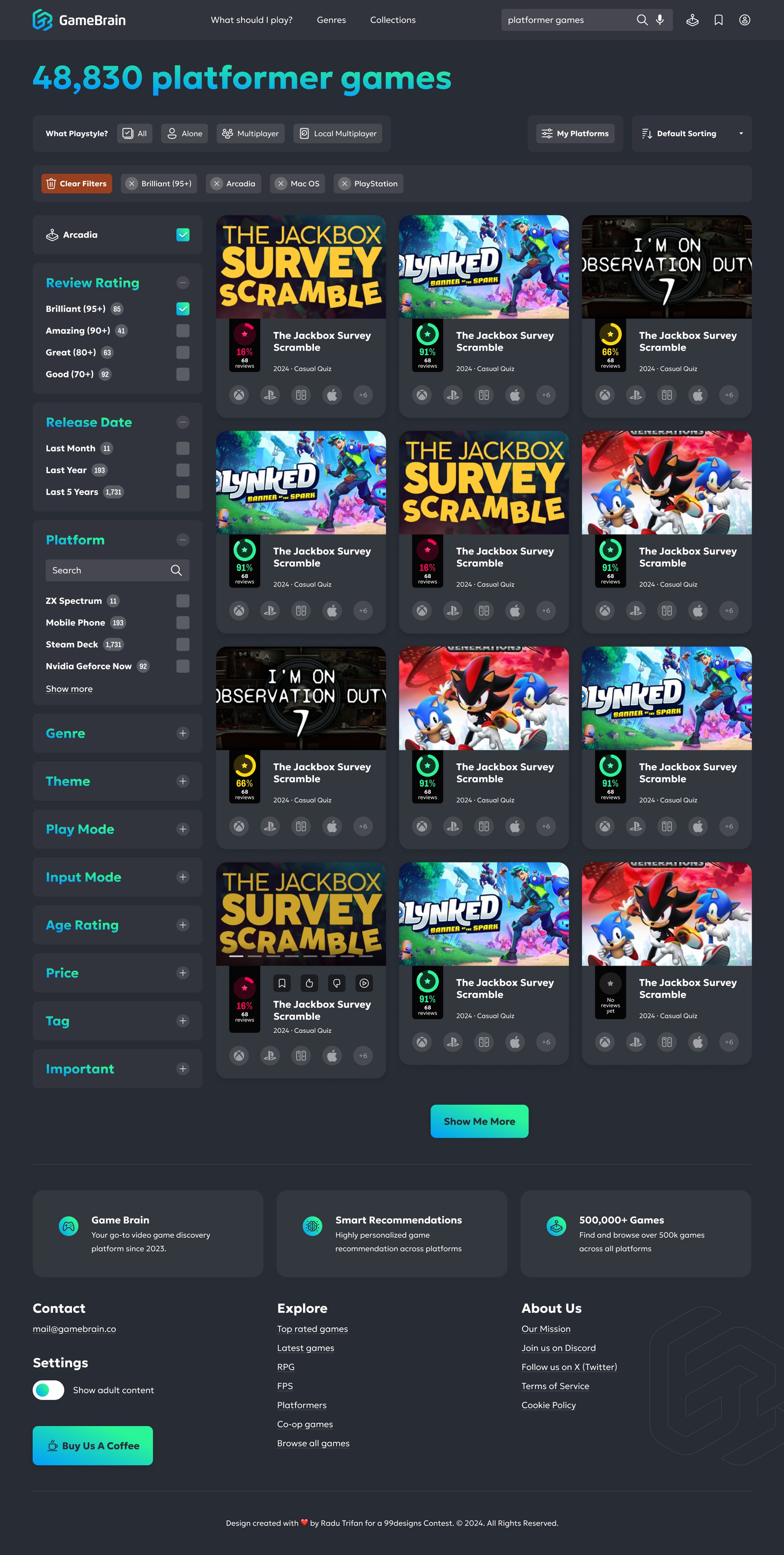Remove the Arcadia filter chip X
This screenshot has width=784, height=1555.
pyautogui.click(x=217, y=183)
